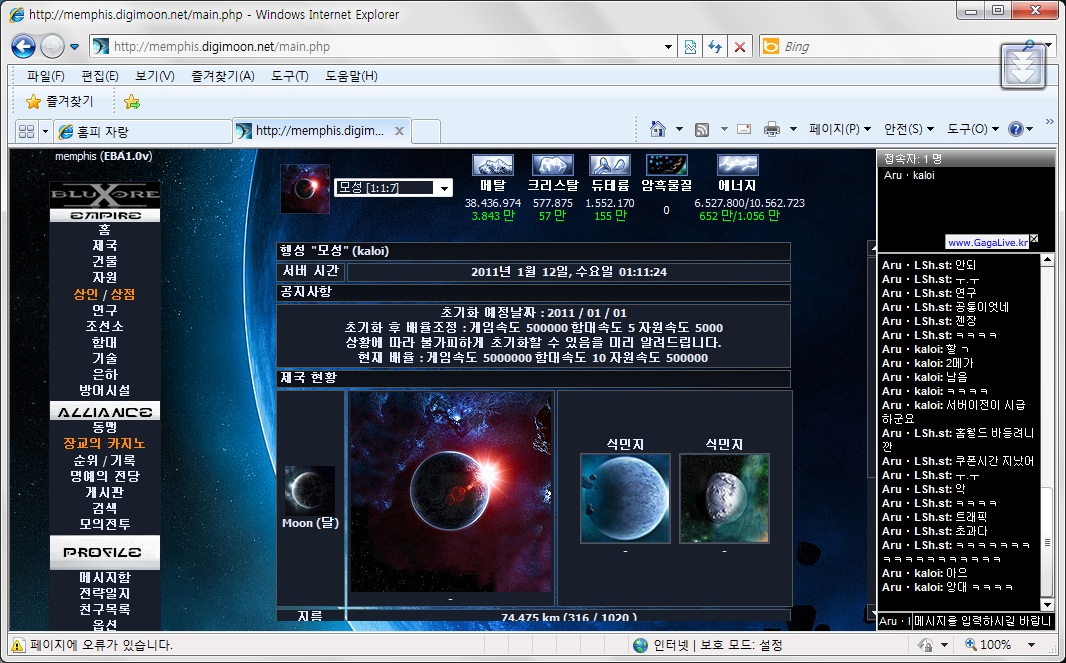Viewport: 1066px width, 663px height.
Task: Click the Dark Matter (암흑물질) resource icon
Action: (666, 166)
